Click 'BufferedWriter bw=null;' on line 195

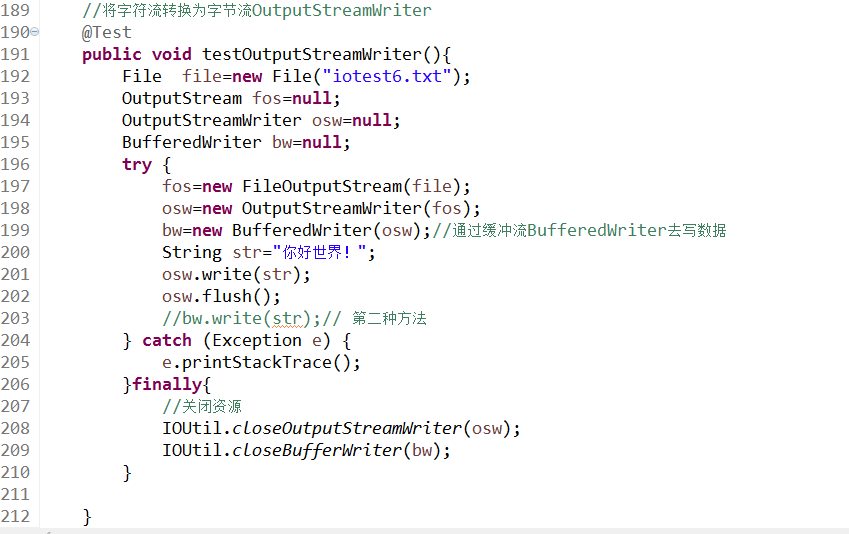pyautogui.click(x=236, y=142)
